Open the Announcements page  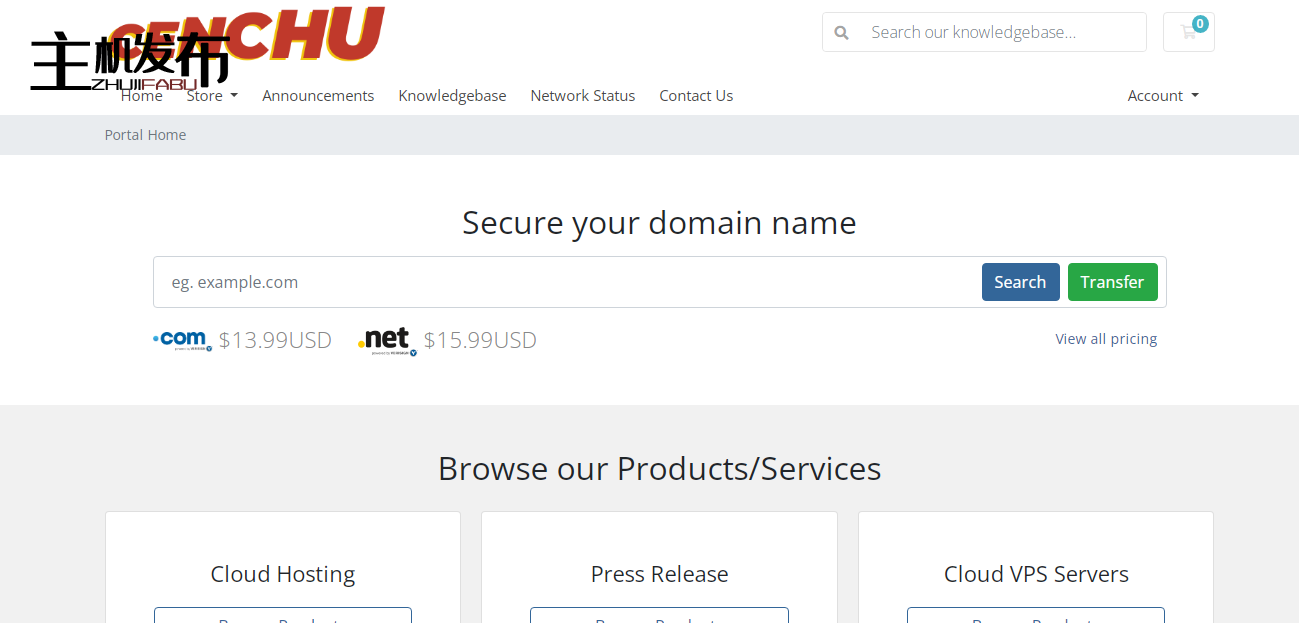pyautogui.click(x=318, y=95)
